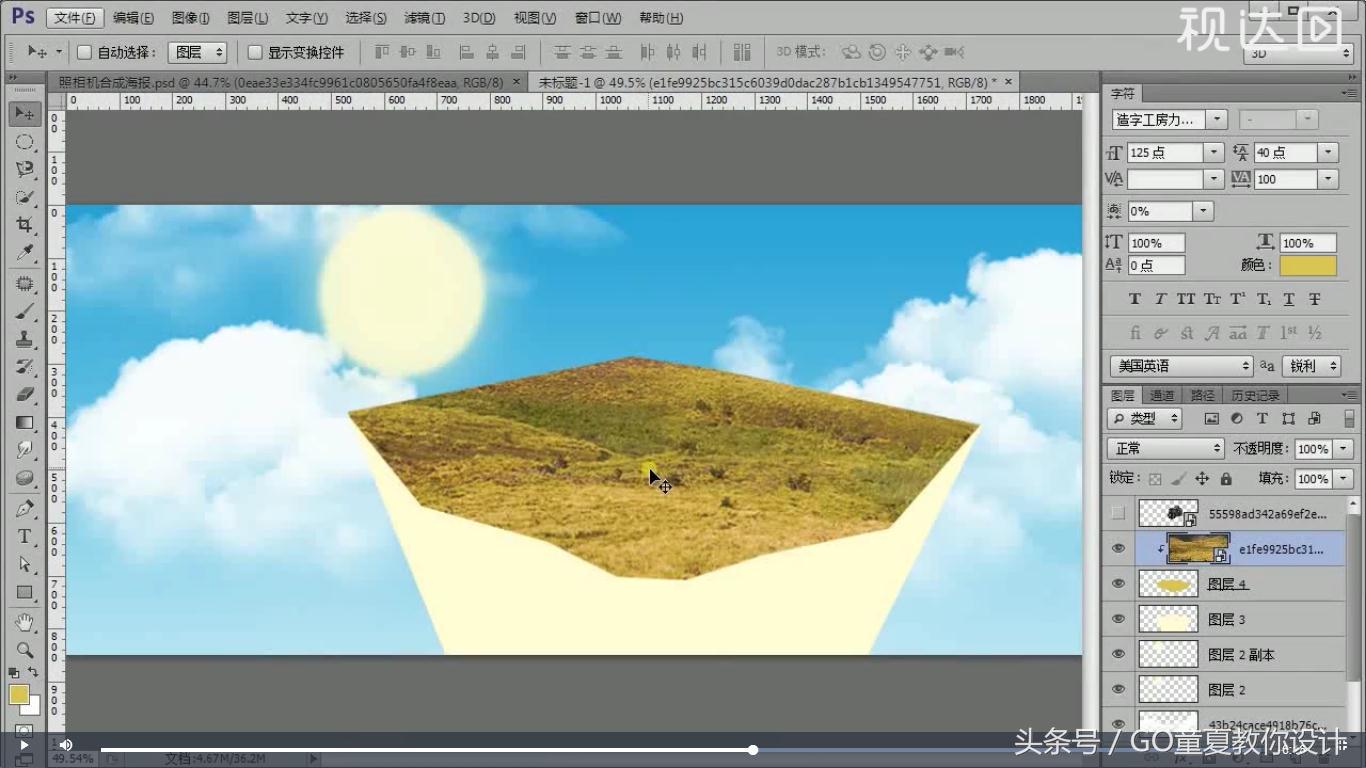This screenshot has height=768, width=1366.
Task: Open the 滤镜 menu
Action: point(421,17)
